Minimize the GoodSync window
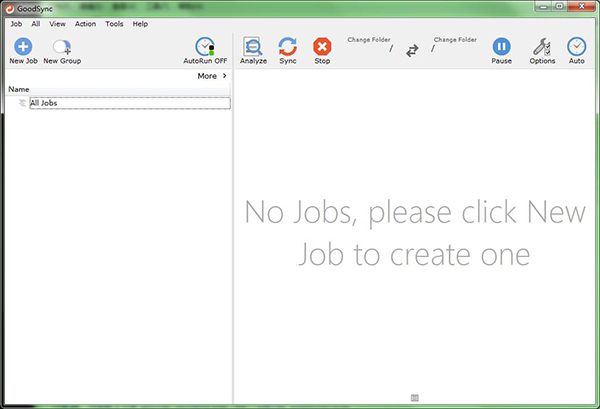Image resolution: width=600 pixels, height=409 pixels. tap(543, 6)
